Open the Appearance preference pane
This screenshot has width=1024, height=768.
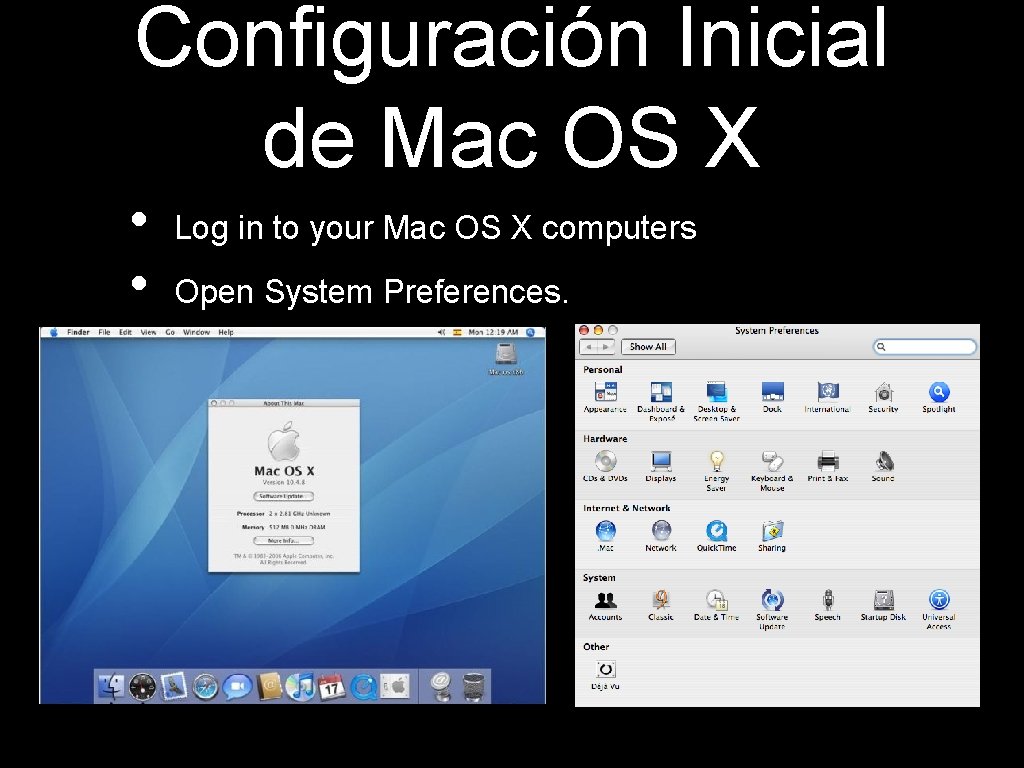pos(605,397)
